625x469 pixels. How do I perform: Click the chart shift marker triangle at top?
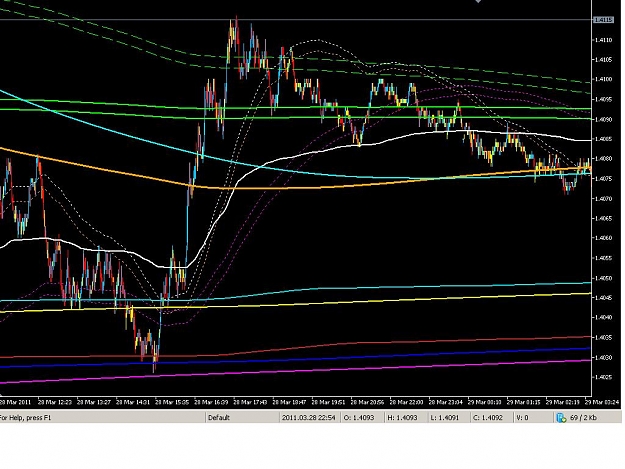478,1
